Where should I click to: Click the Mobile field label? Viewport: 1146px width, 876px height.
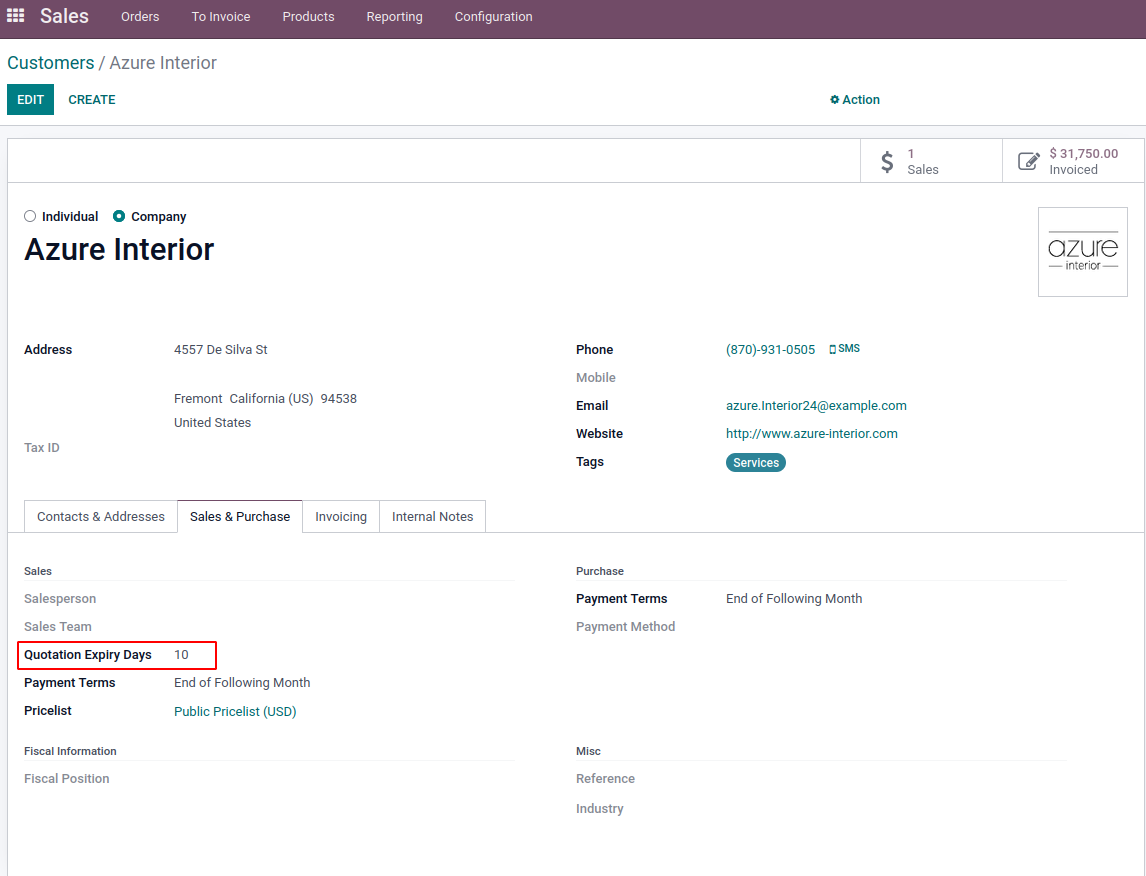coord(596,378)
